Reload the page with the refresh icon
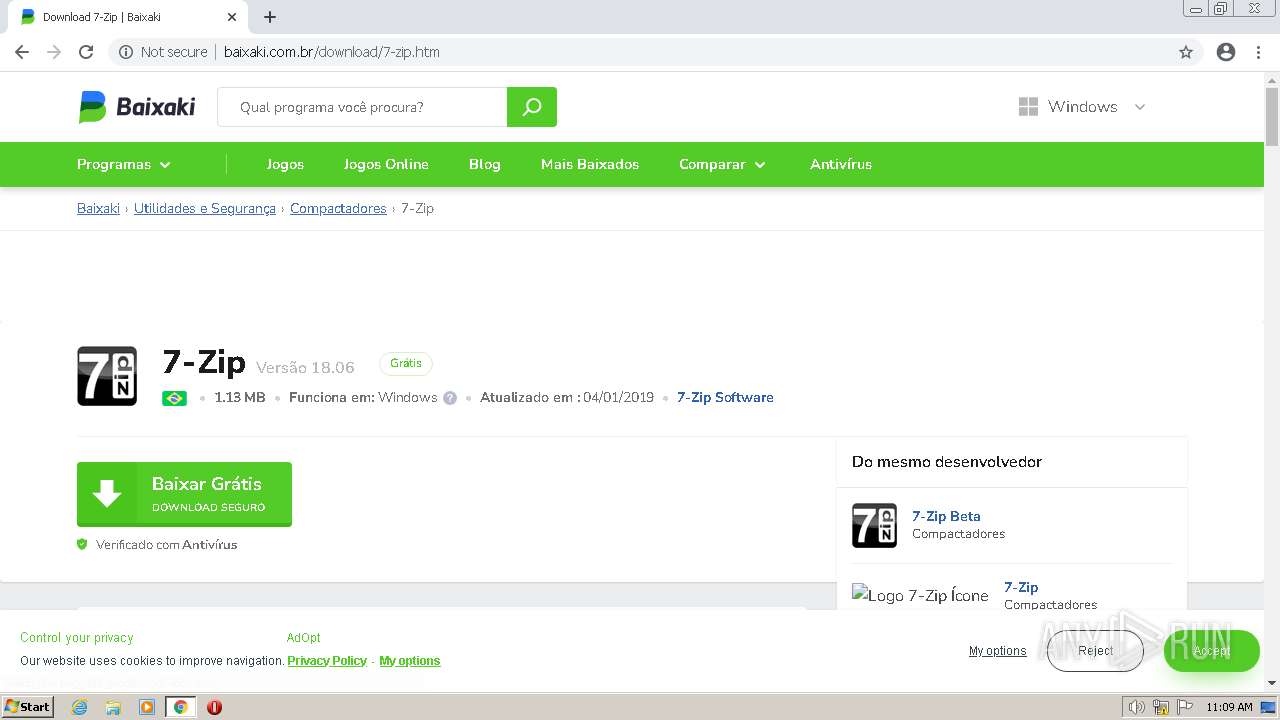 (x=86, y=52)
